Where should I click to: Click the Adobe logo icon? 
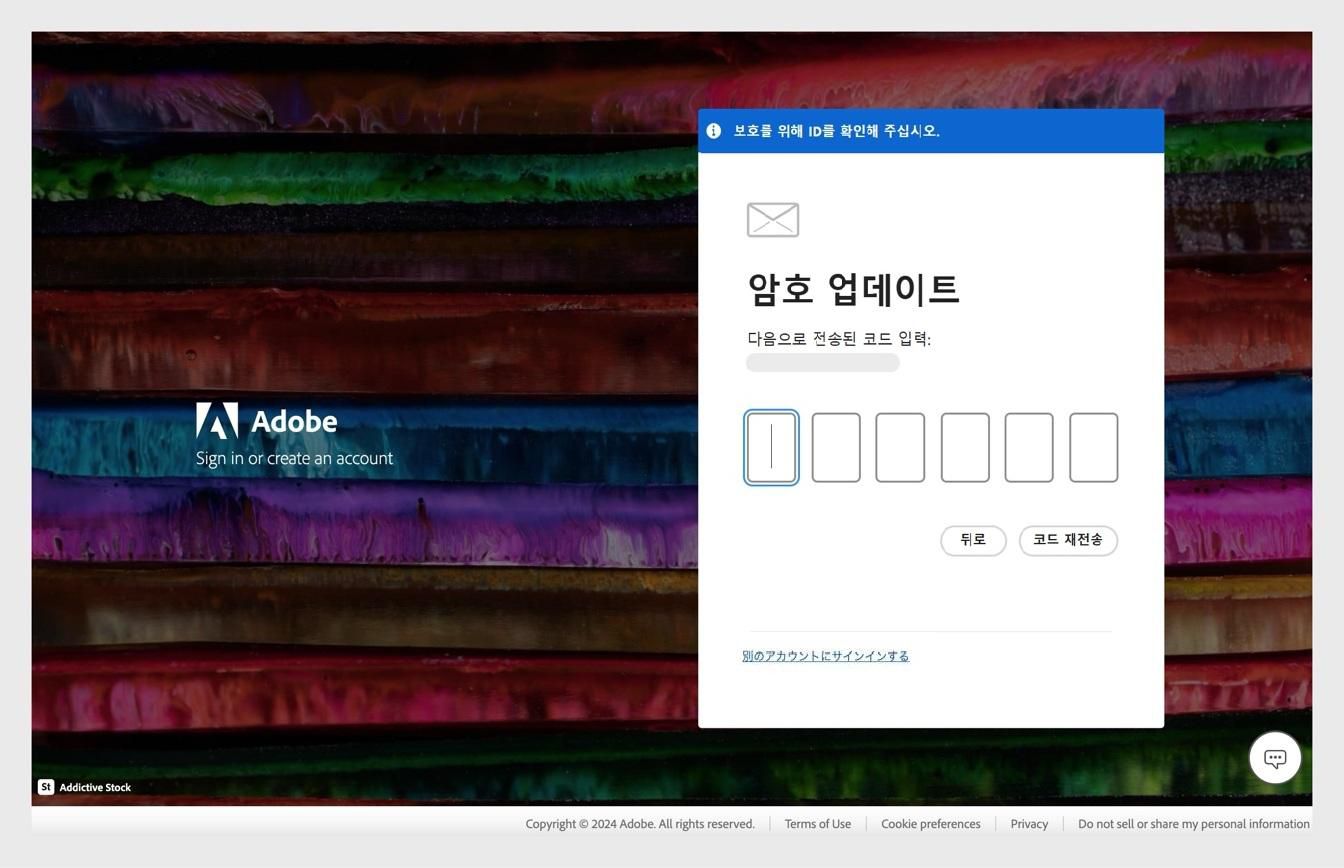[217, 421]
